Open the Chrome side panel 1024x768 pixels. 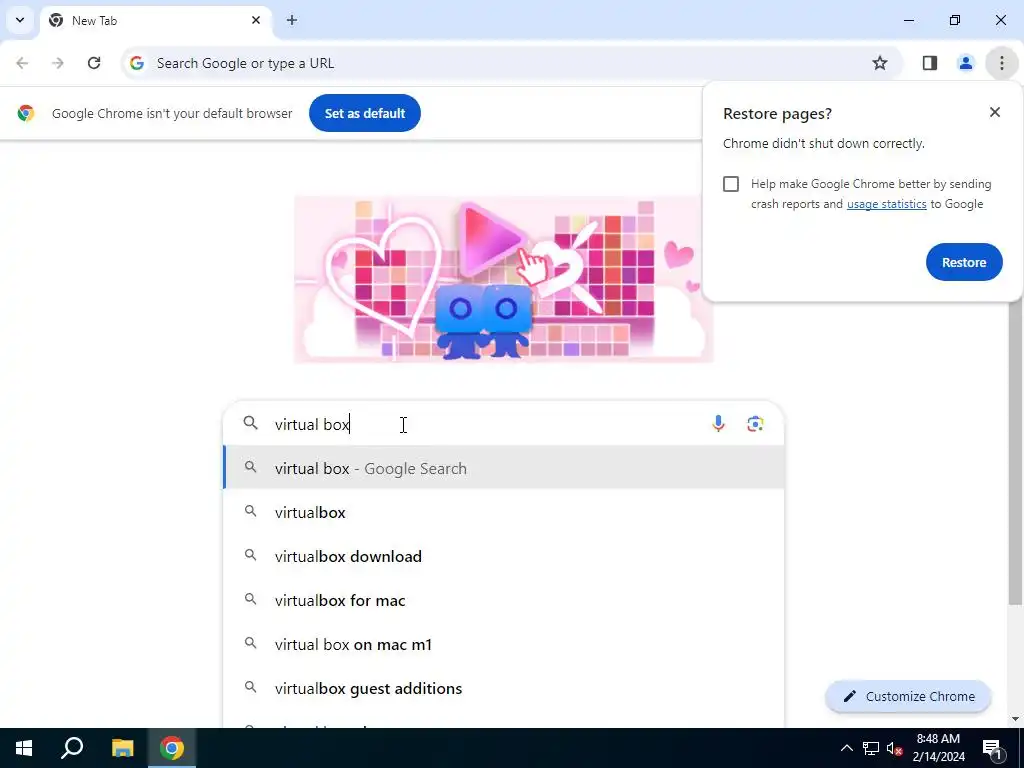pos(930,63)
